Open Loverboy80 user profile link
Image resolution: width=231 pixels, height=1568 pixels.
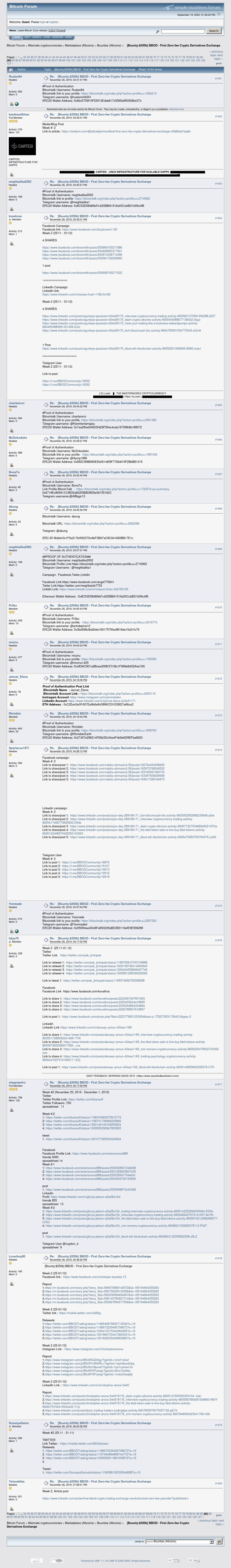tap(17, 1256)
